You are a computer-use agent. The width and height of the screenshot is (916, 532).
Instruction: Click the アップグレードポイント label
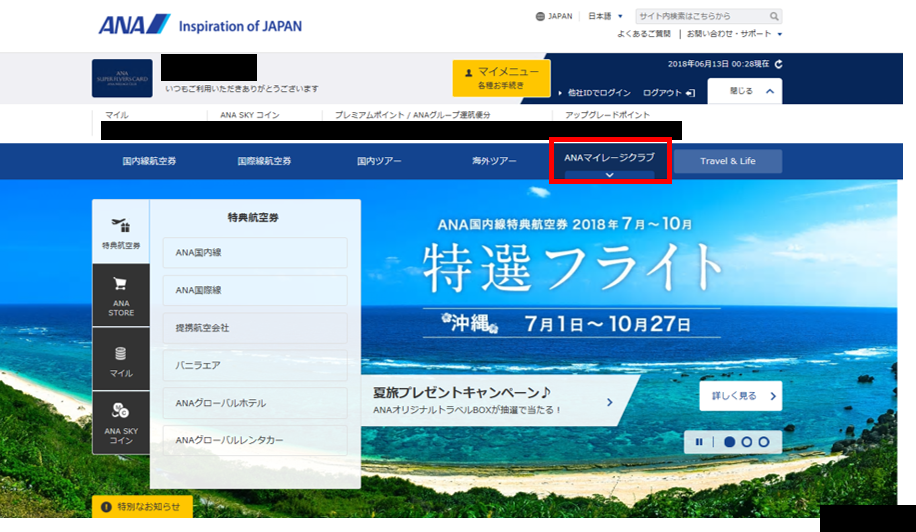click(x=607, y=115)
